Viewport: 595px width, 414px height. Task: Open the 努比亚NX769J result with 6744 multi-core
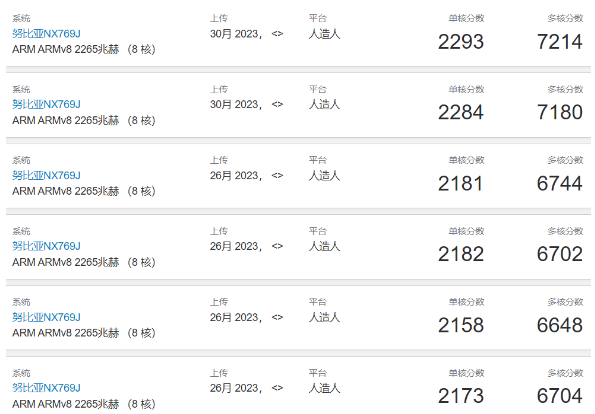(46, 175)
